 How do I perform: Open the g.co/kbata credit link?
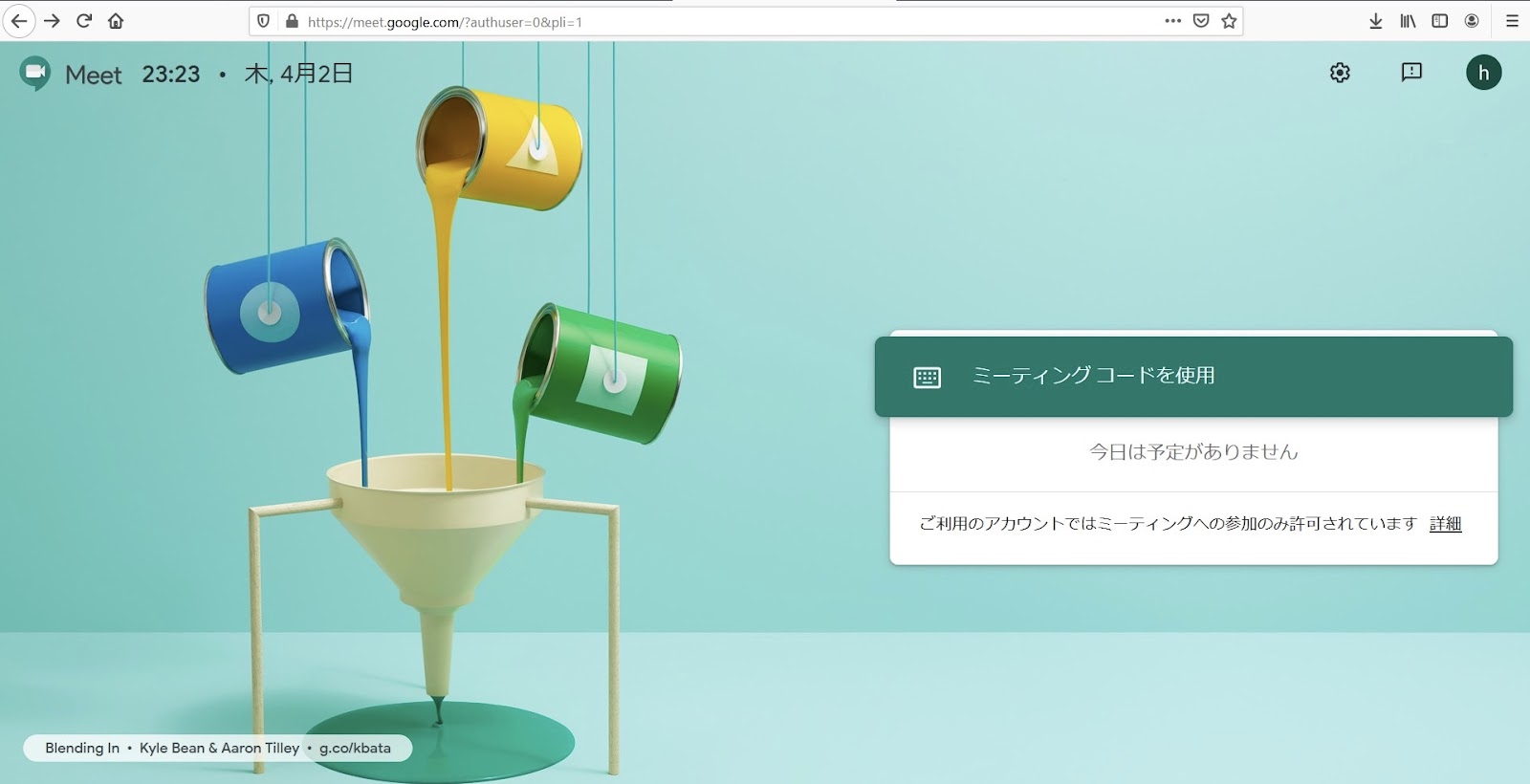coord(355,748)
